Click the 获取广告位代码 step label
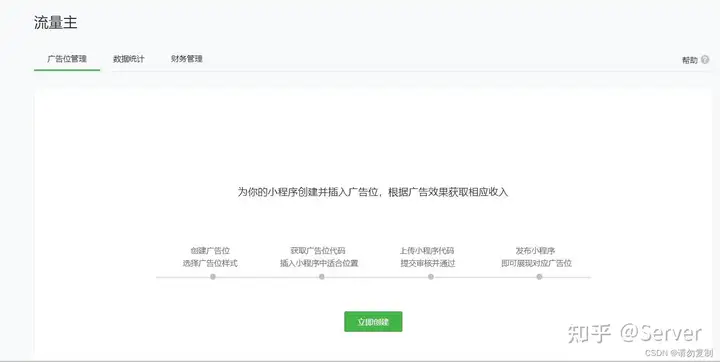The image size is (720, 362). point(318,250)
